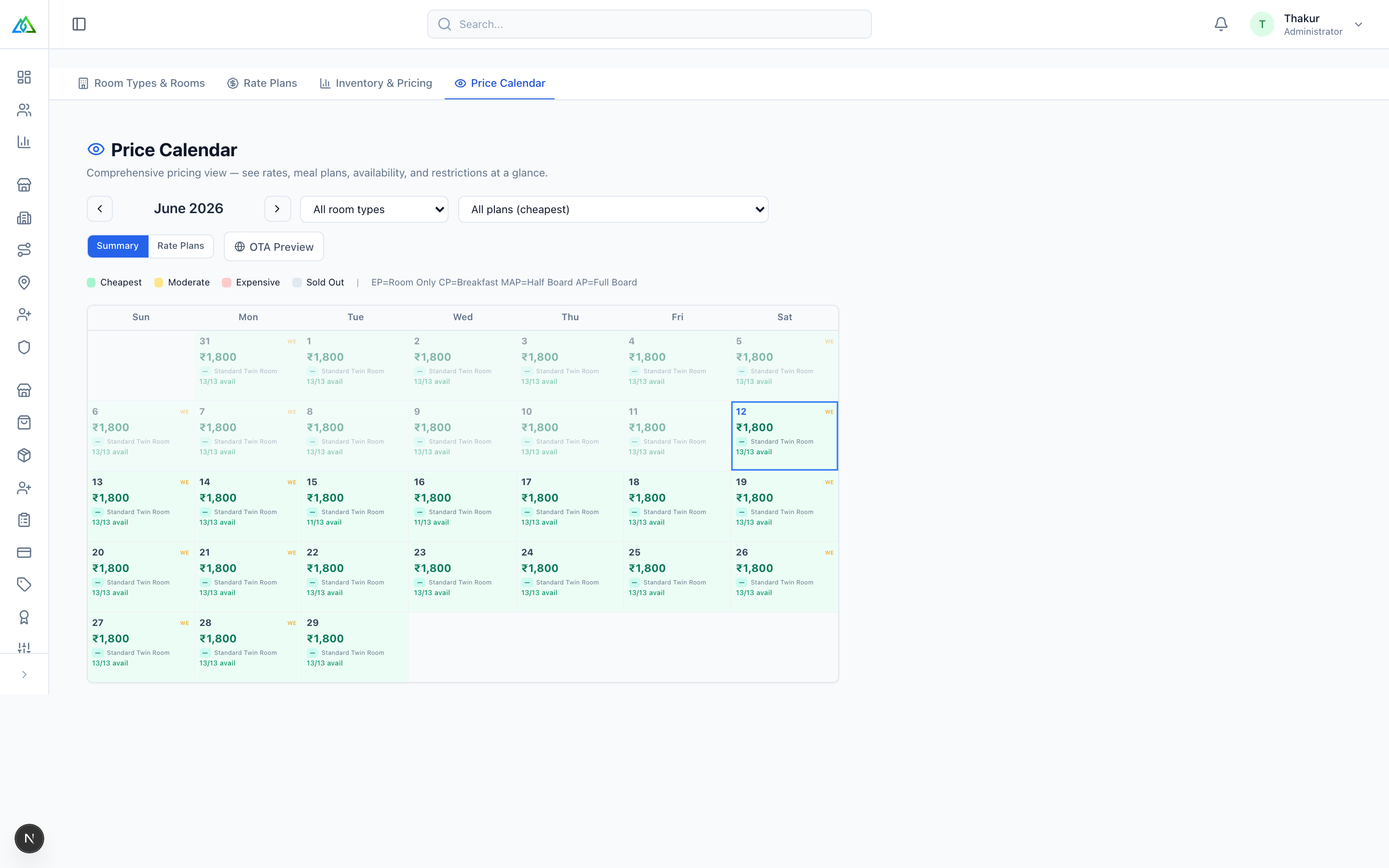Click the Standard Twin Room label on day 9
This screenshot has height=868, width=1389.
pos(460,441)
